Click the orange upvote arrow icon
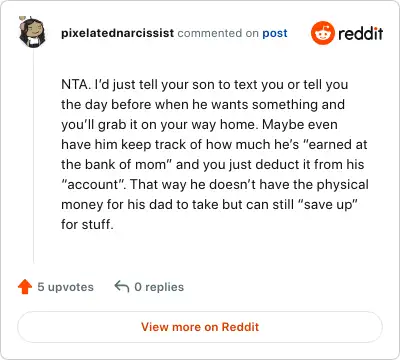400x360 pixels. 25,287
